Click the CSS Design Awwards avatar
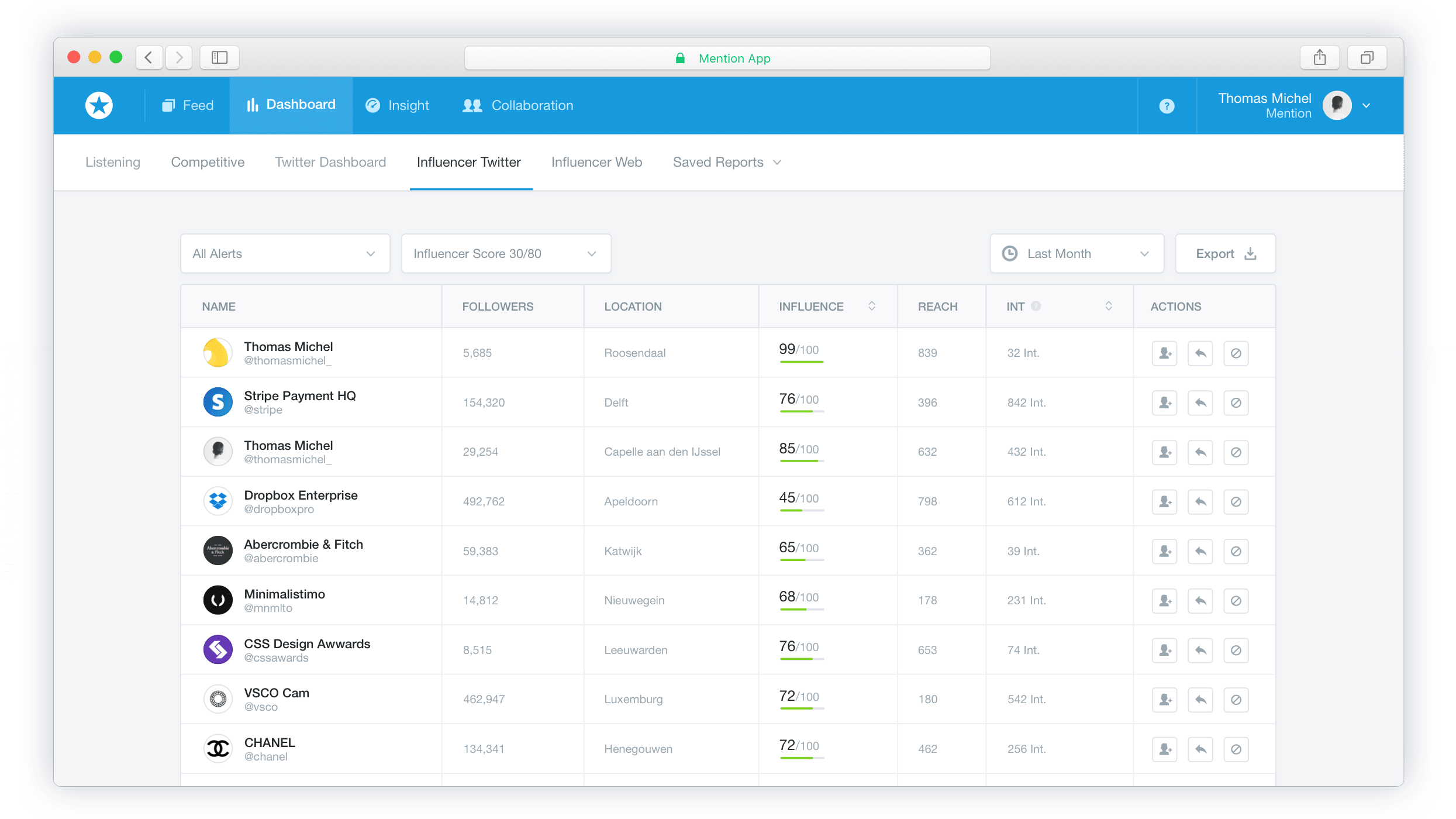This screenshot has width=1456, height=819. [218, 650]
